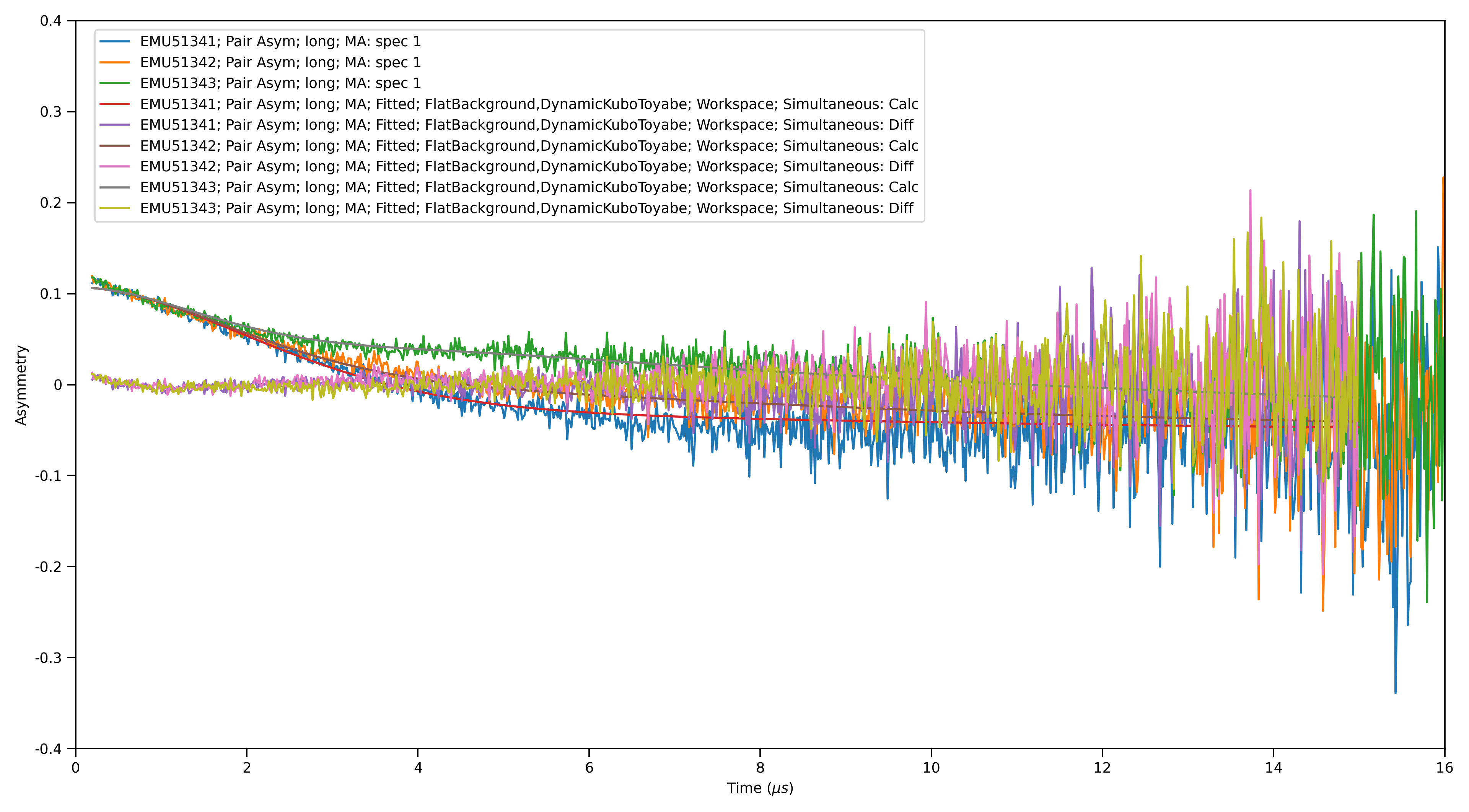This screenshot has height=812, width=1469.
Task: Click y-axis tick label -0.3
Action: point(49,657)
